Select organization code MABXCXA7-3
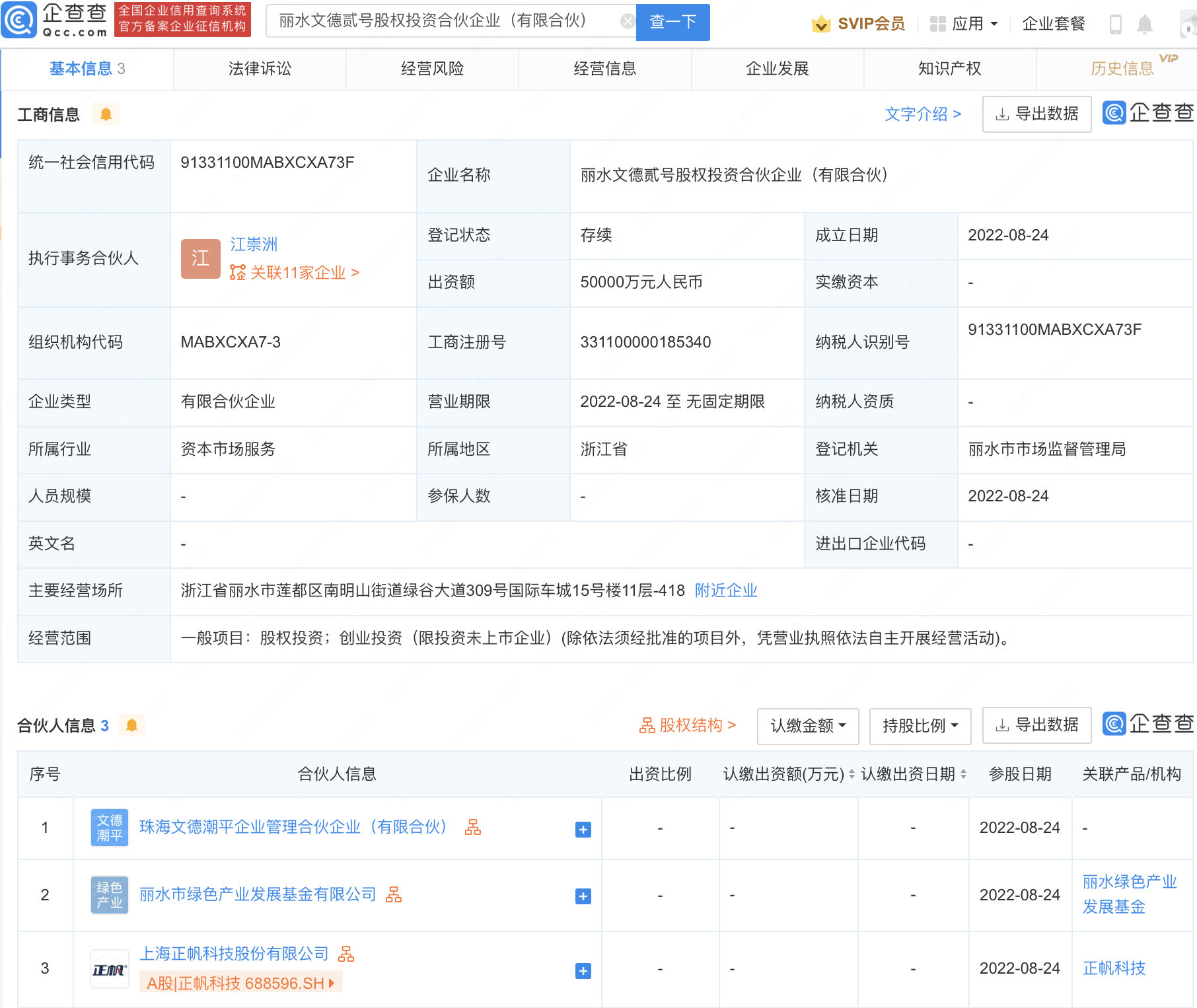 231,342
